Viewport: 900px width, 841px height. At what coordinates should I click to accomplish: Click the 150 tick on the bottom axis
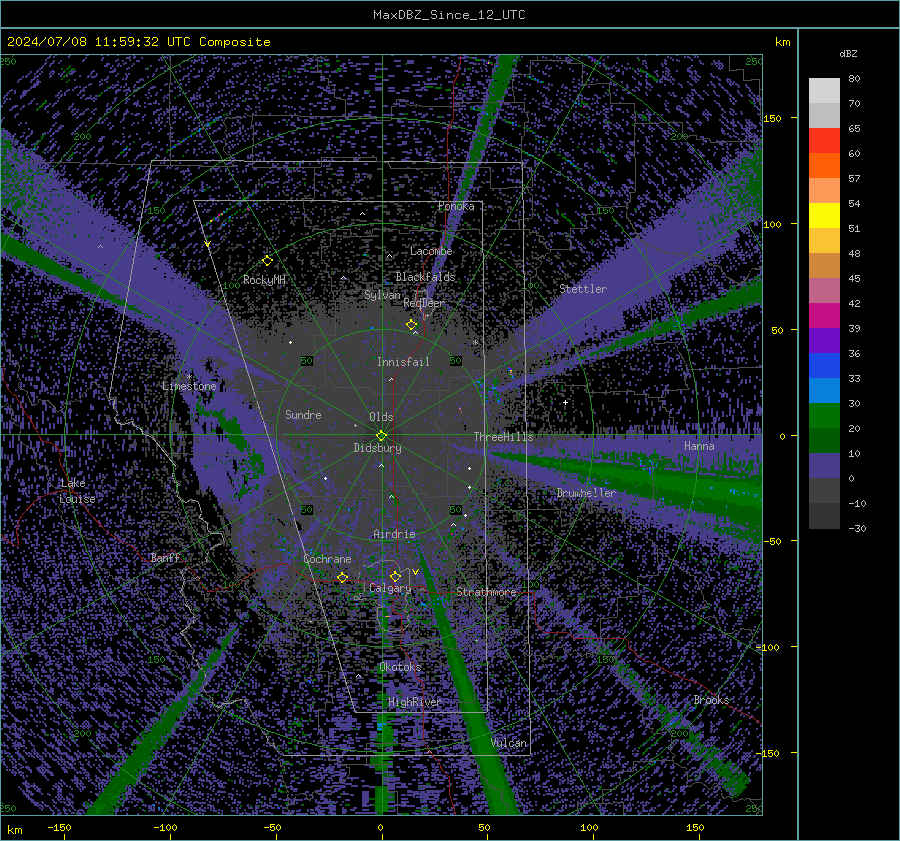coord(695,827)
